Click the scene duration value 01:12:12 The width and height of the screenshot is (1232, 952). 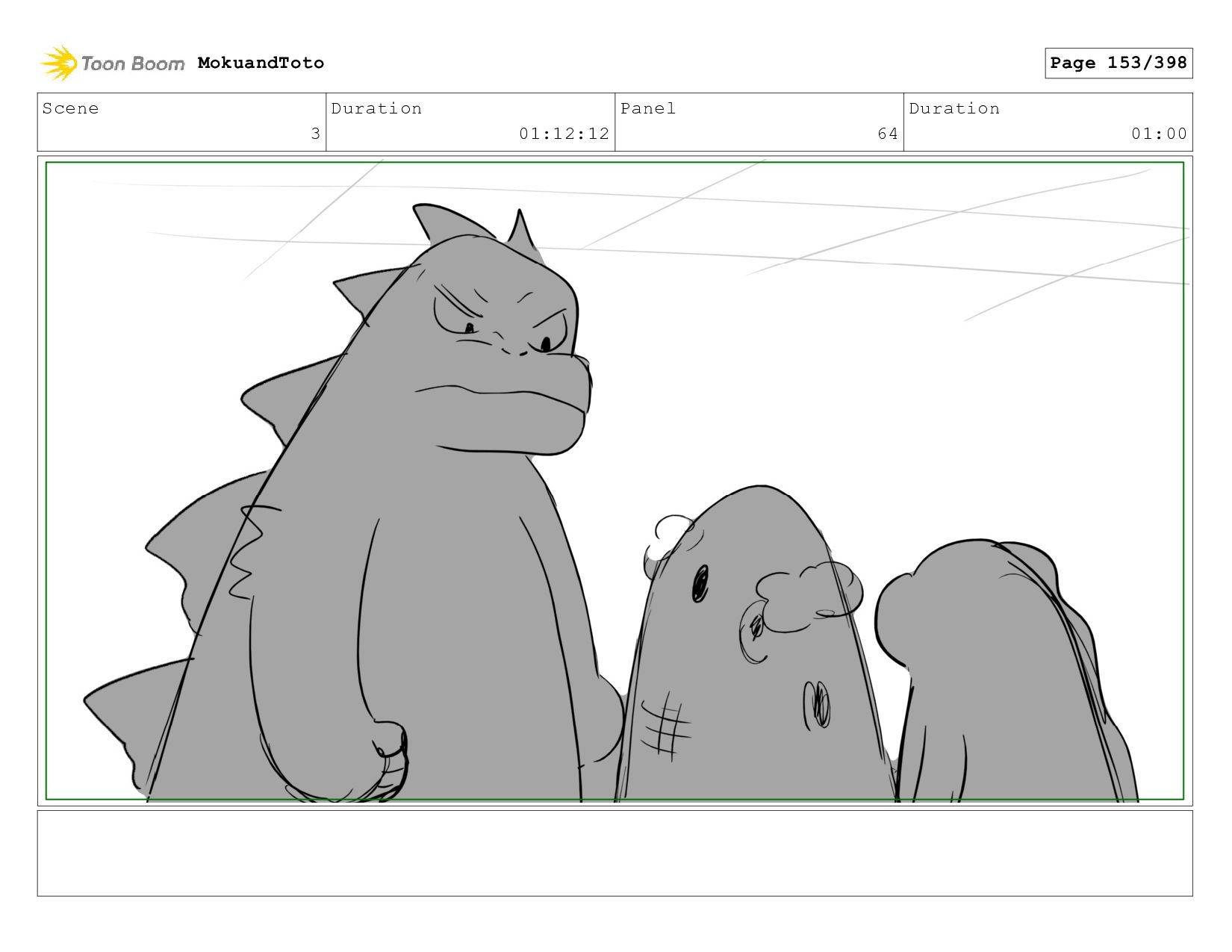[x=564, y=134]
